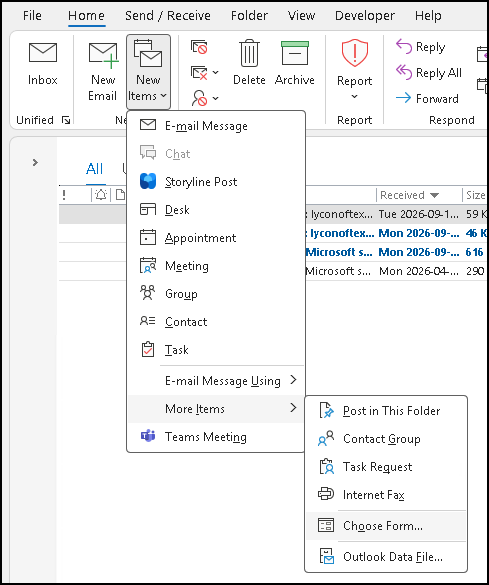Click the Report shield icon

354,53
